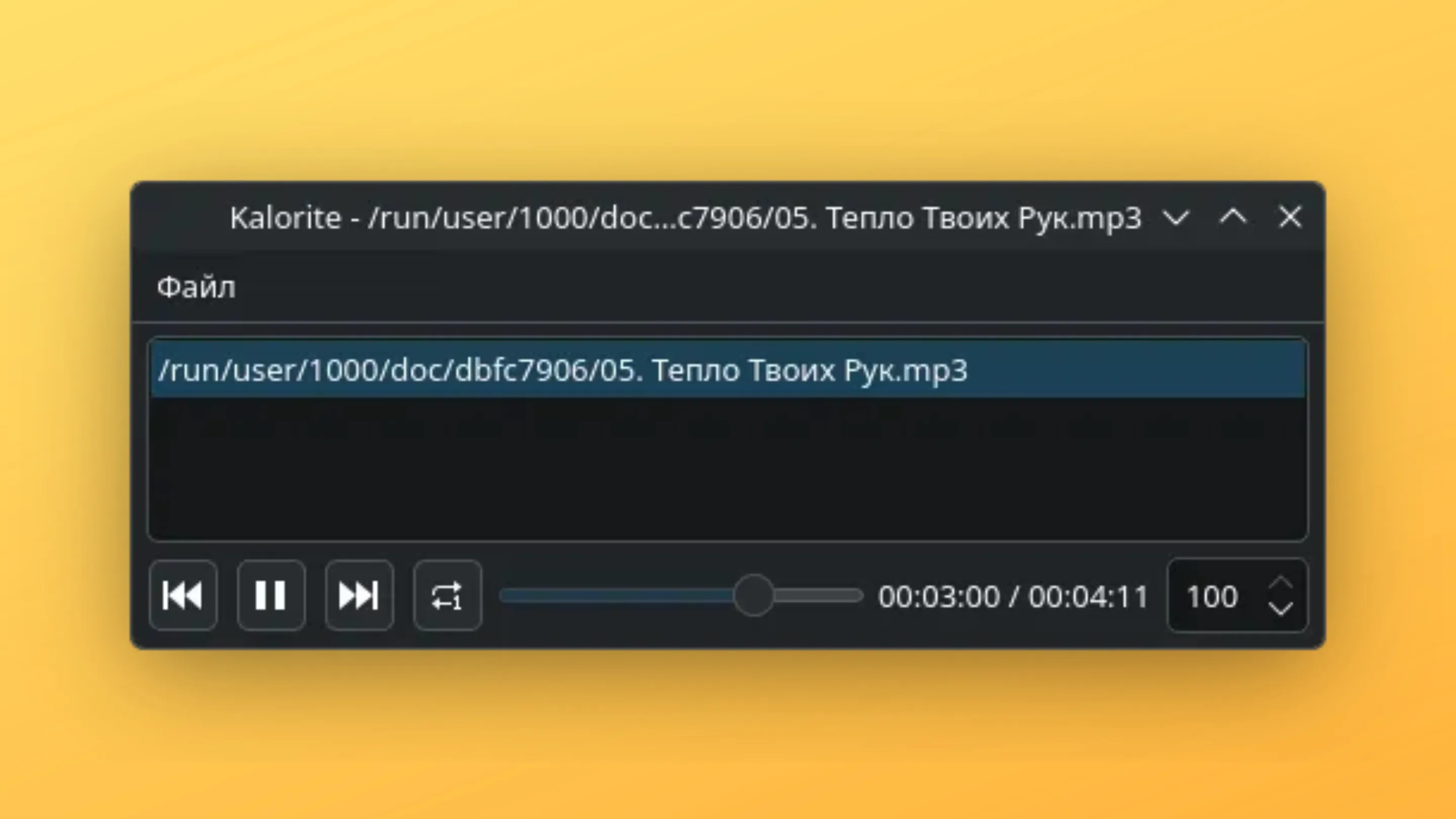
Task: Skip back to the previous track
Action: pyautogui.click(x=183, y=595)
